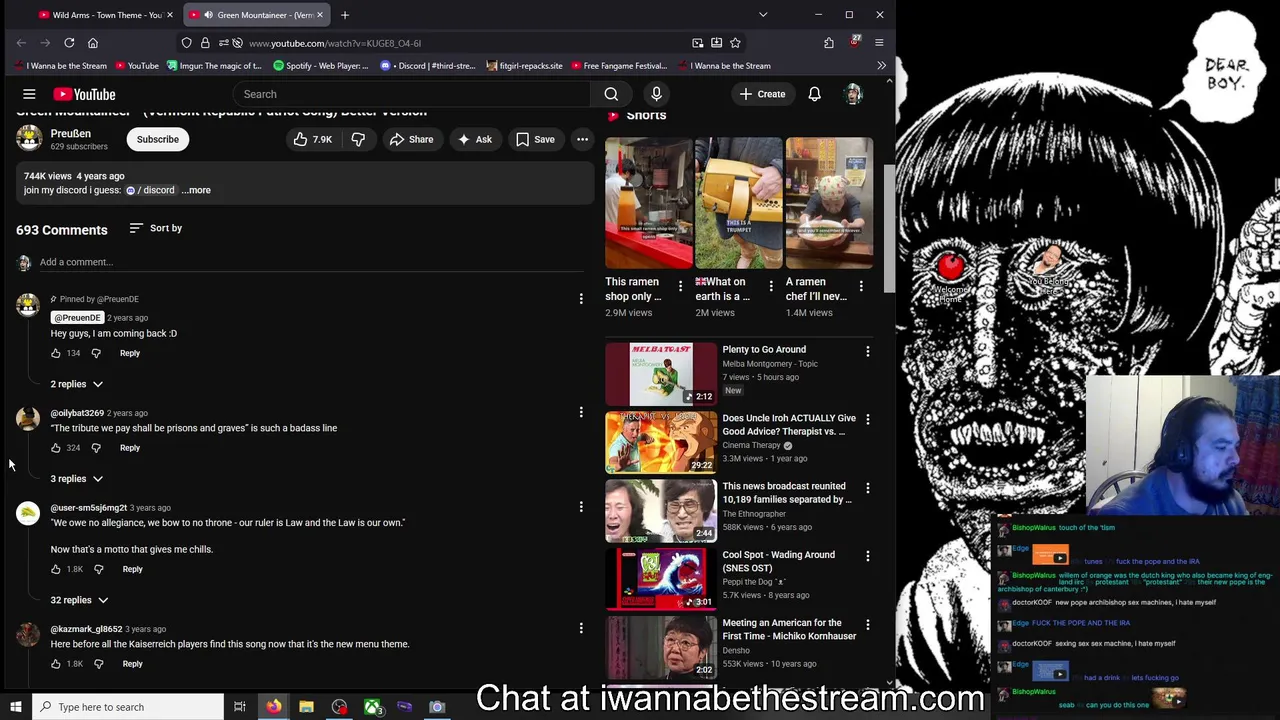Open options menu for the pinned comment

click(x=581, y=298)
